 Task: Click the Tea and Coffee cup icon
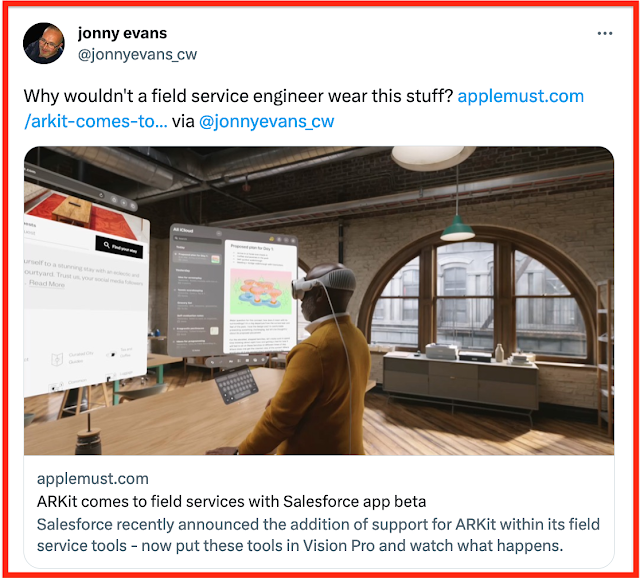pos(111,354)
